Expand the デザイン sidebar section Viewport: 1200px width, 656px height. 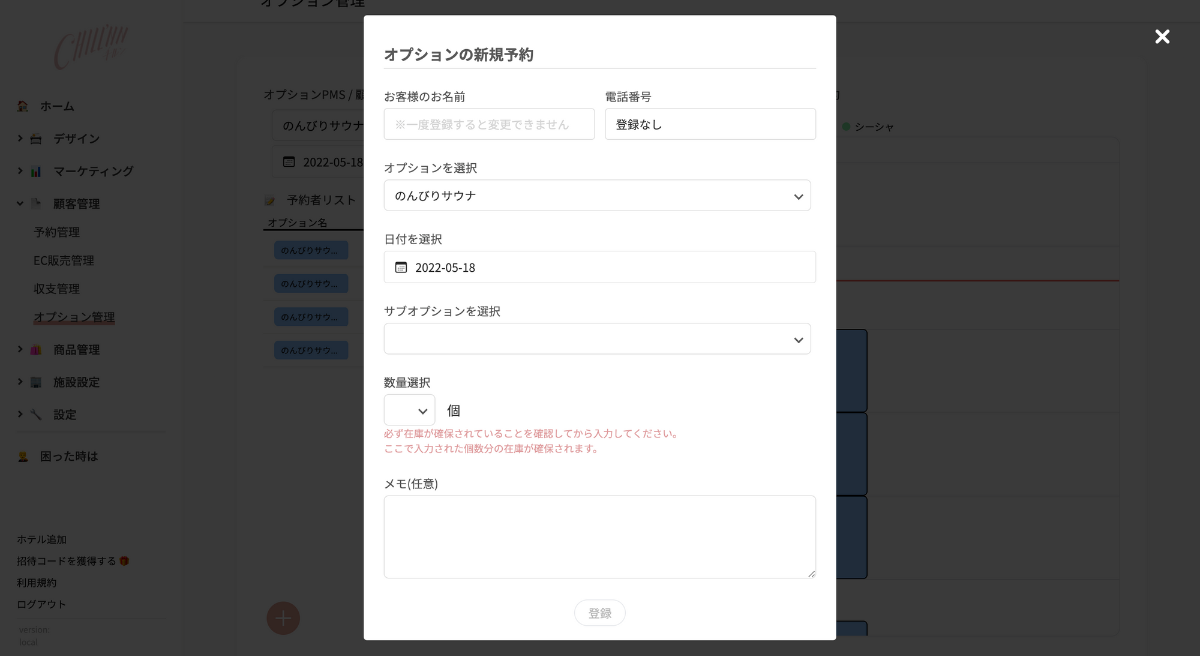click(x=20, y=138)
